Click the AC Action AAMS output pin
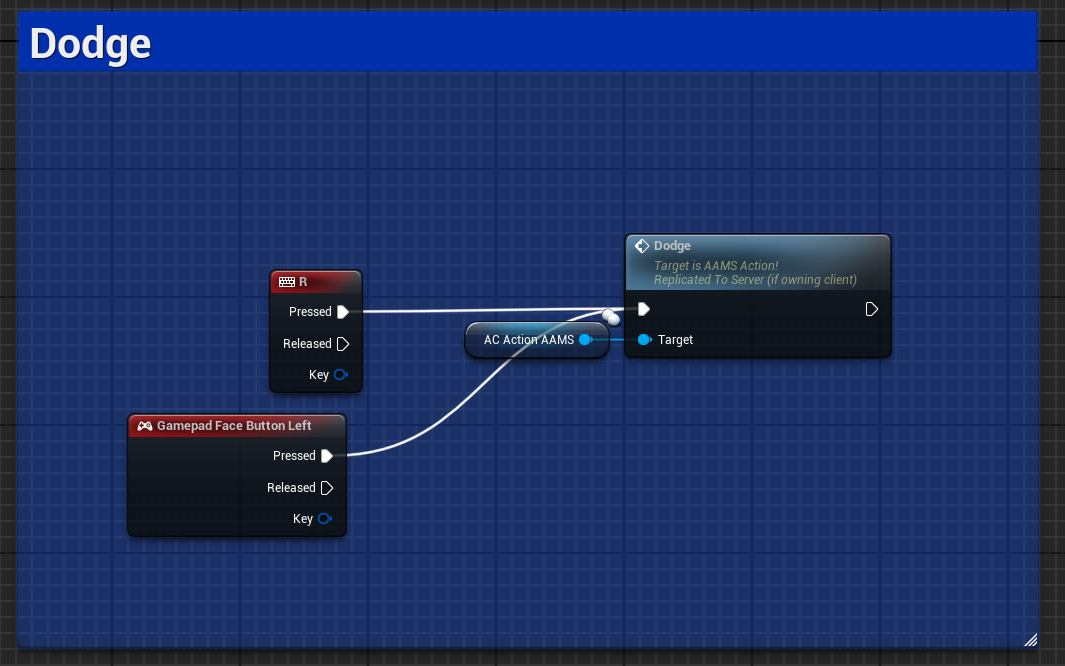The image size is (1065, 666). tap(586, 339)
